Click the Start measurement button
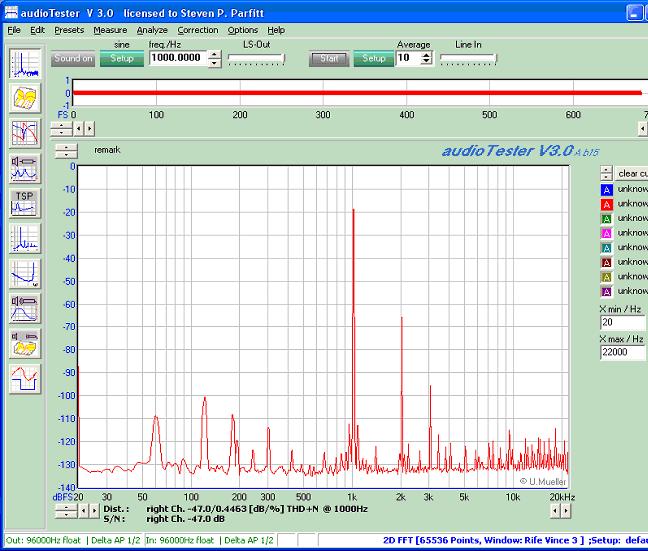This screenshot has height=551, width=648. 329,59
